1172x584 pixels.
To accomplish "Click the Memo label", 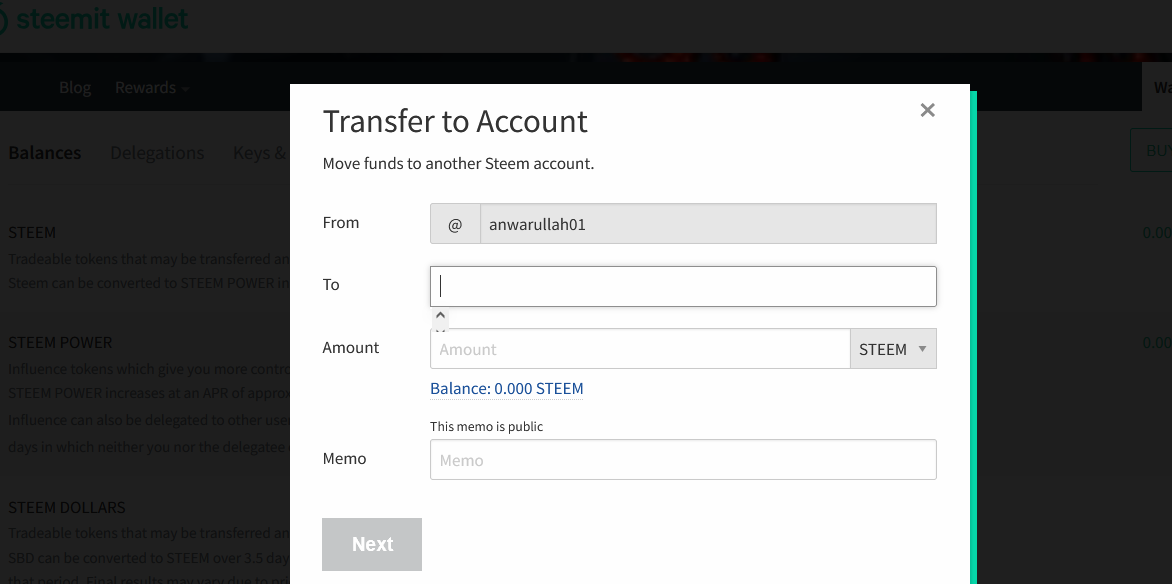I will tap(345, 458).
